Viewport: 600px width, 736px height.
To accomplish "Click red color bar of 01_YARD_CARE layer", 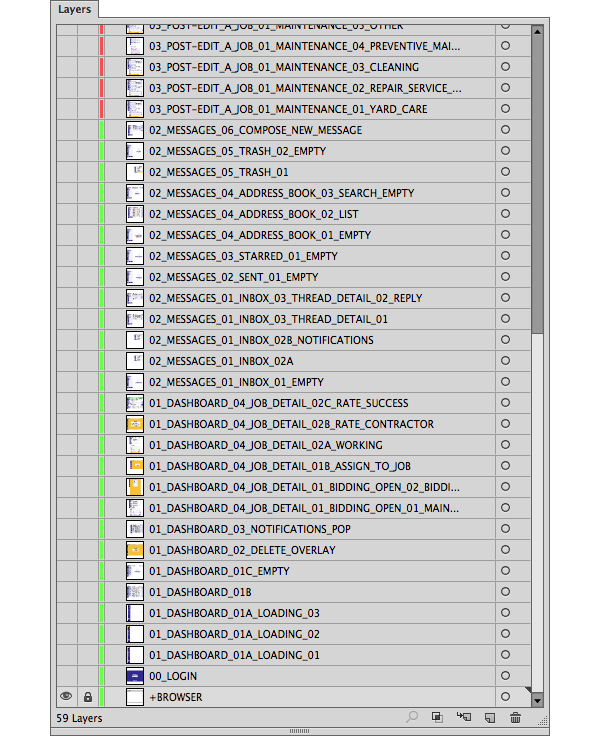I will [x=101, y=109].
